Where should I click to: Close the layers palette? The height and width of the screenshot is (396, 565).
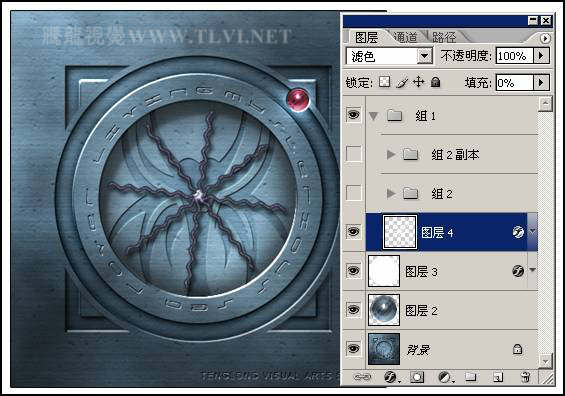click(546, 21)
